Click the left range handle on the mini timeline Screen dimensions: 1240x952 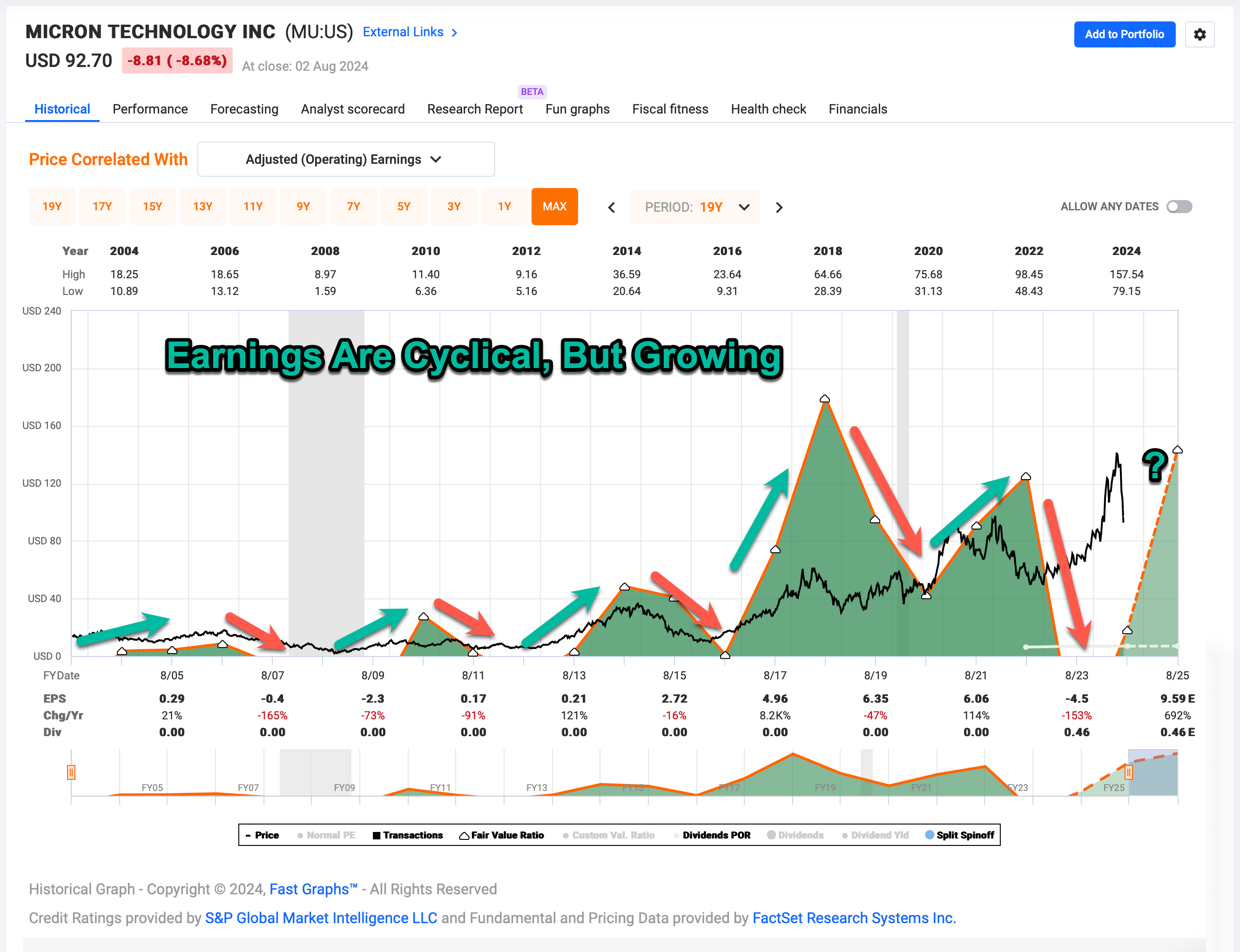click(71, 772)
